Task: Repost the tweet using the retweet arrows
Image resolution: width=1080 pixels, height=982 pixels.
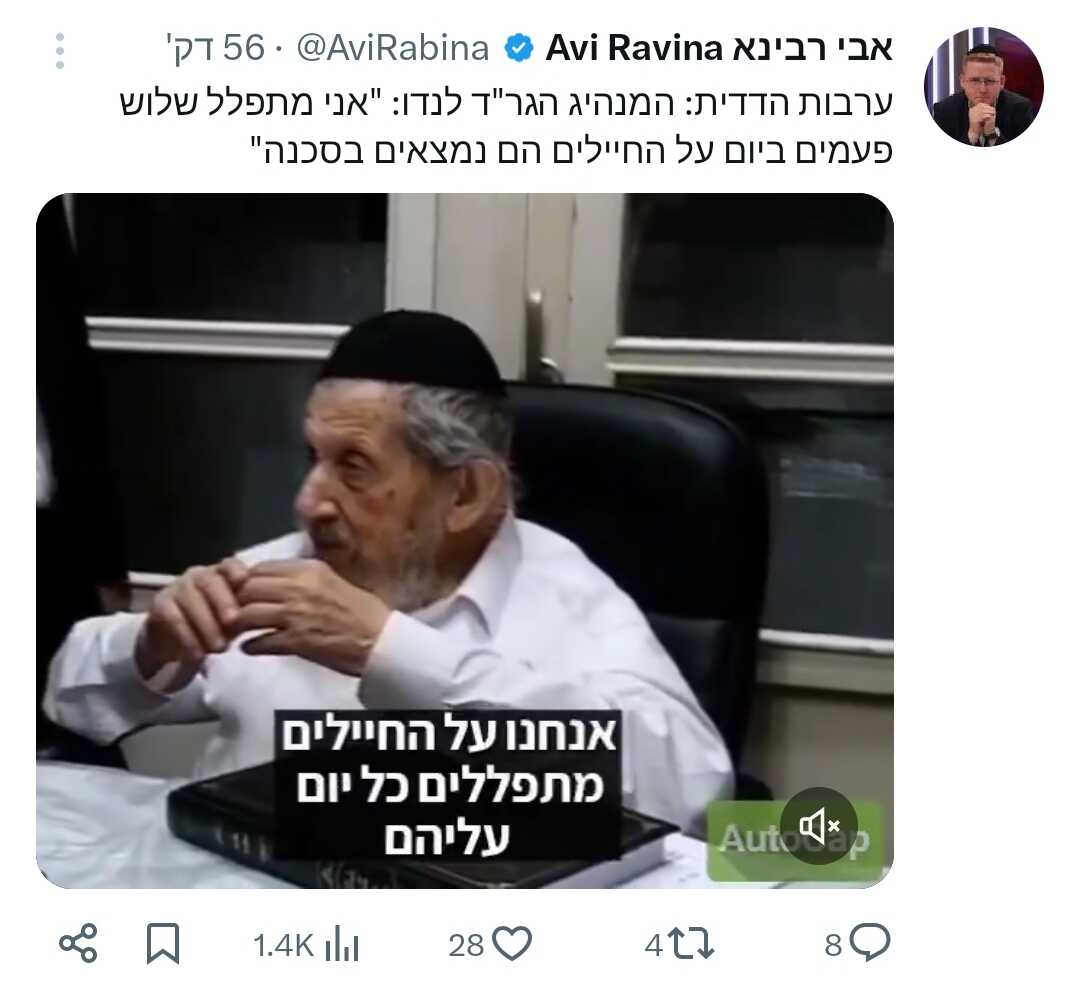Action: 692,943
